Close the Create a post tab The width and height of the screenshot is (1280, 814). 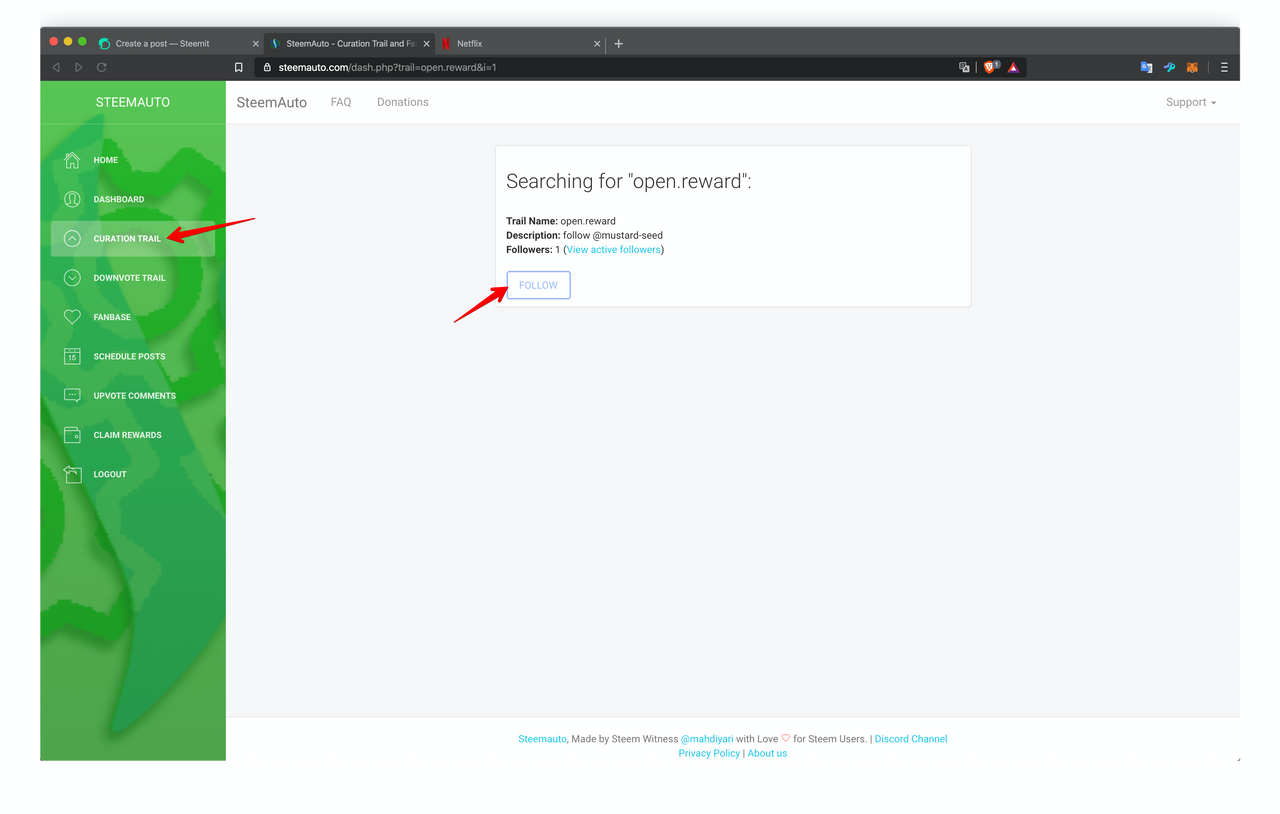pyautogui.click(x=255, y=44)
